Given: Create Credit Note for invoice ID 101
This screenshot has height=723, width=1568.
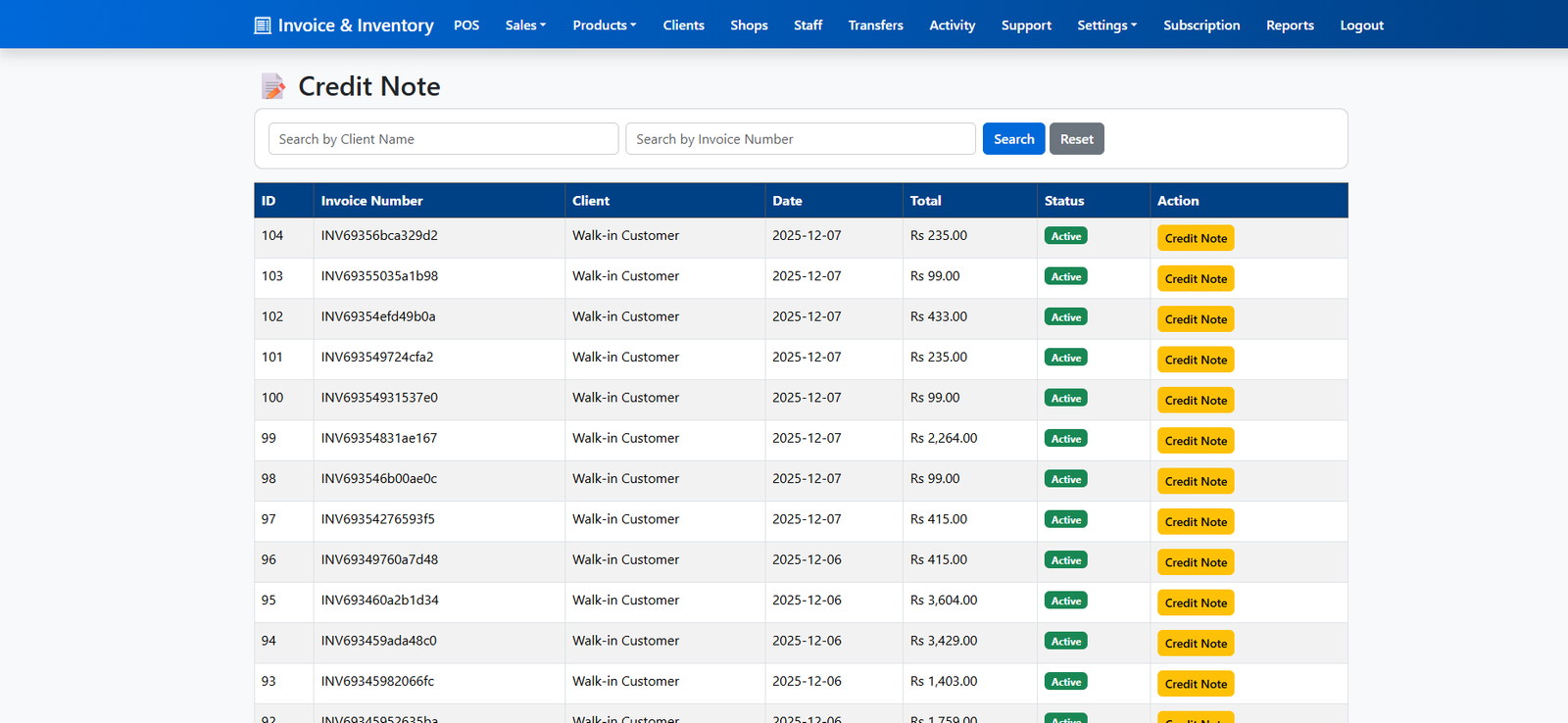Looking at the screenshot, I should click(x=1196, y=360).
